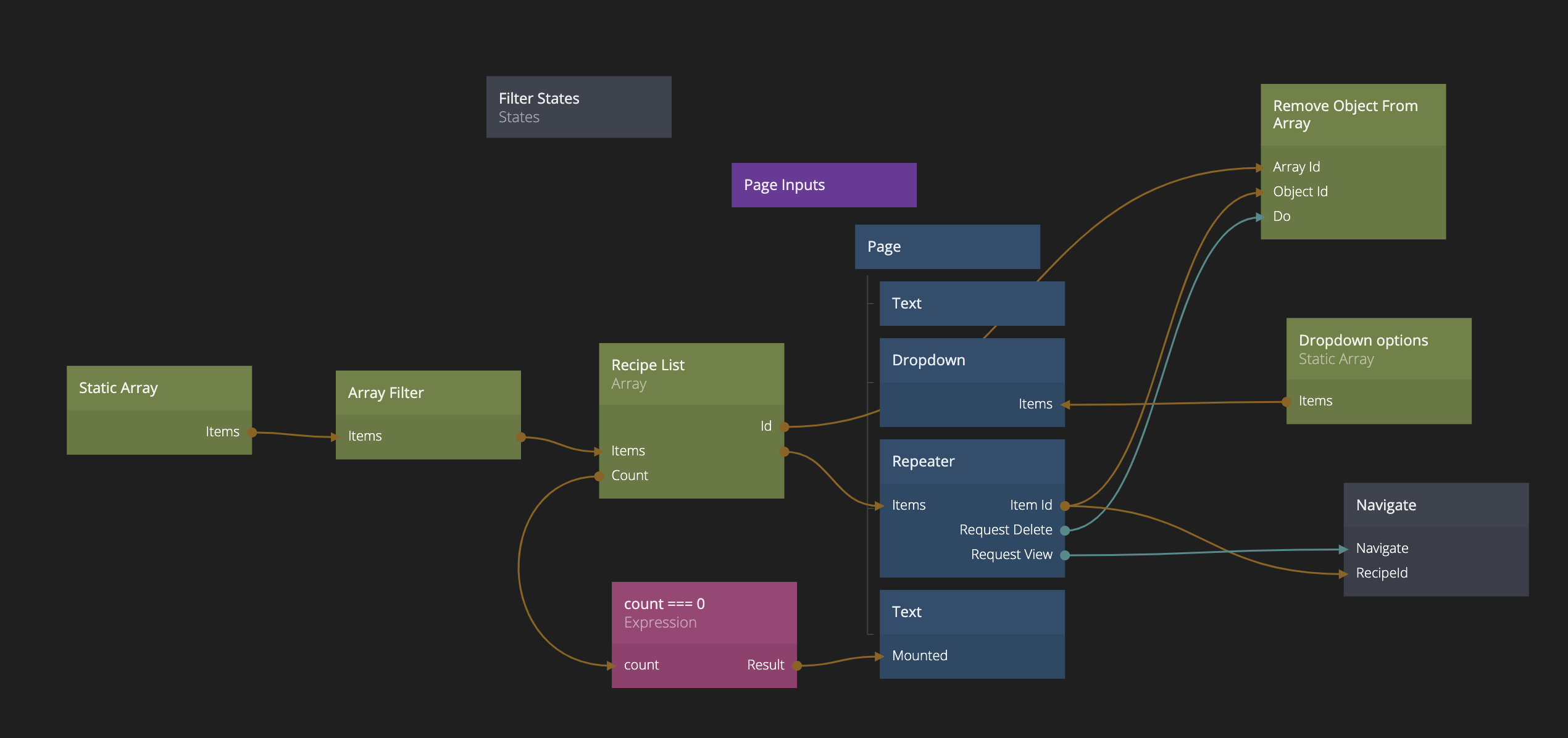
Task: Click the Filter States node
Action: pyautogui.click(x=578, y=107)
